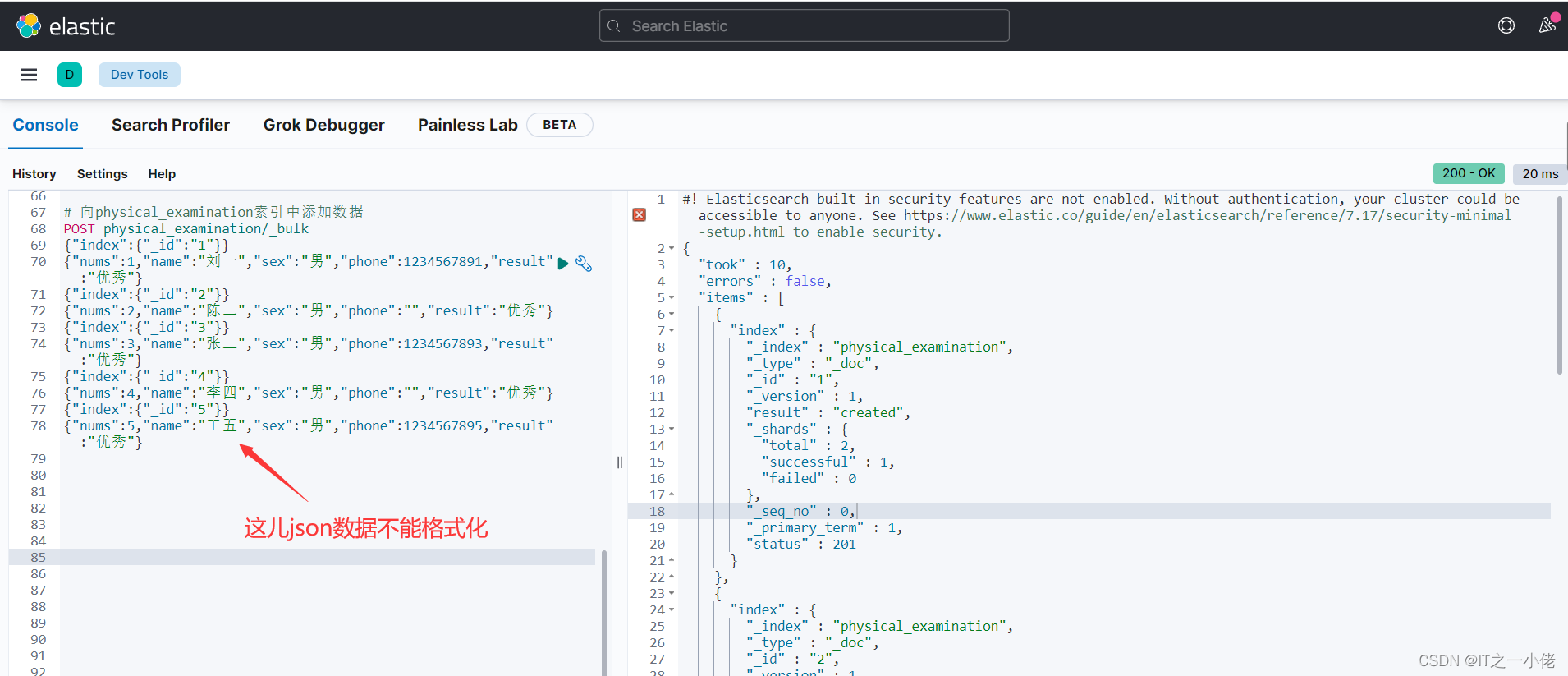Collapse the index object fold at line 7
This screenshot has height=676, width=1568.
click(x=672, y=330)
